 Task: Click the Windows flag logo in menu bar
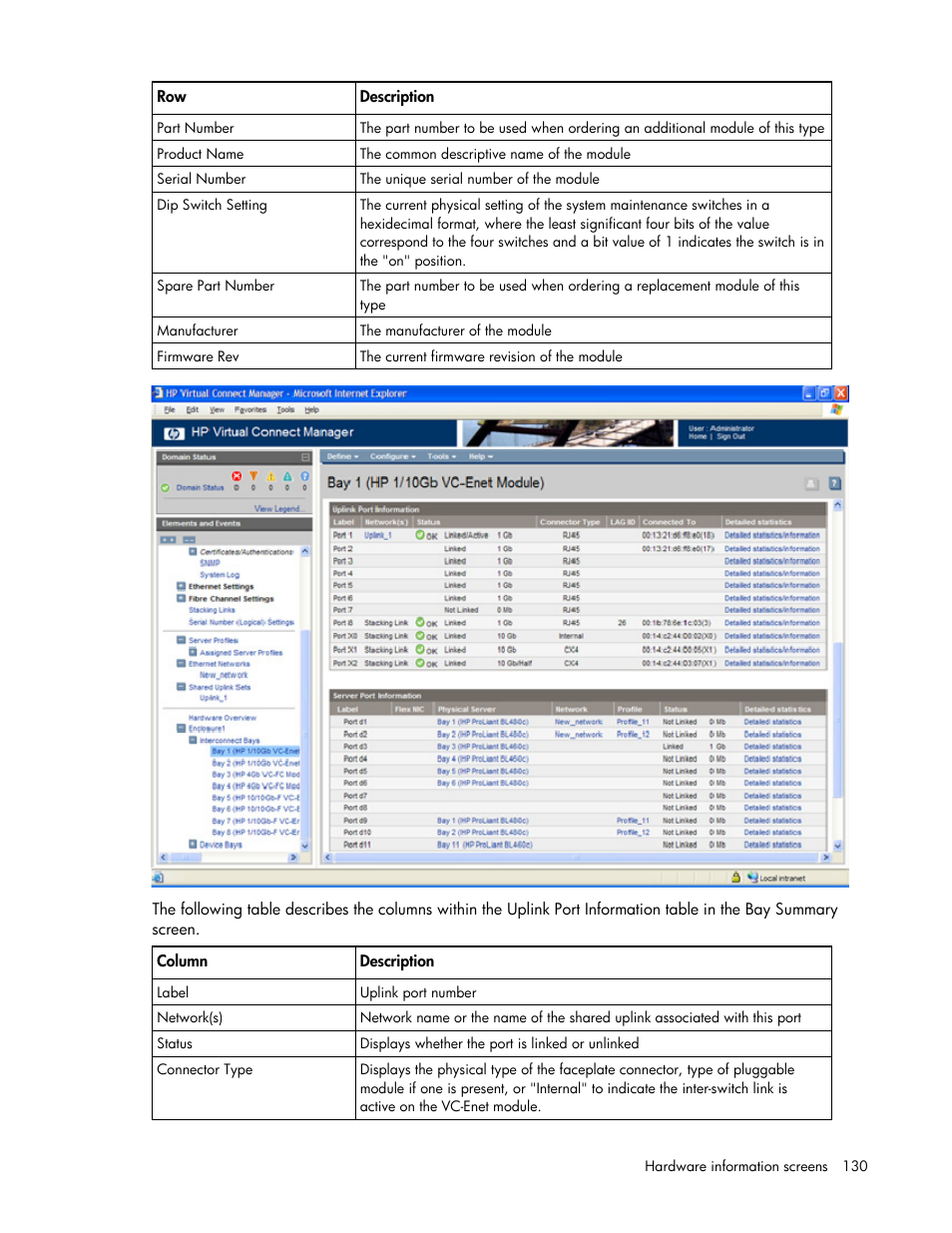tap(836, 409)
